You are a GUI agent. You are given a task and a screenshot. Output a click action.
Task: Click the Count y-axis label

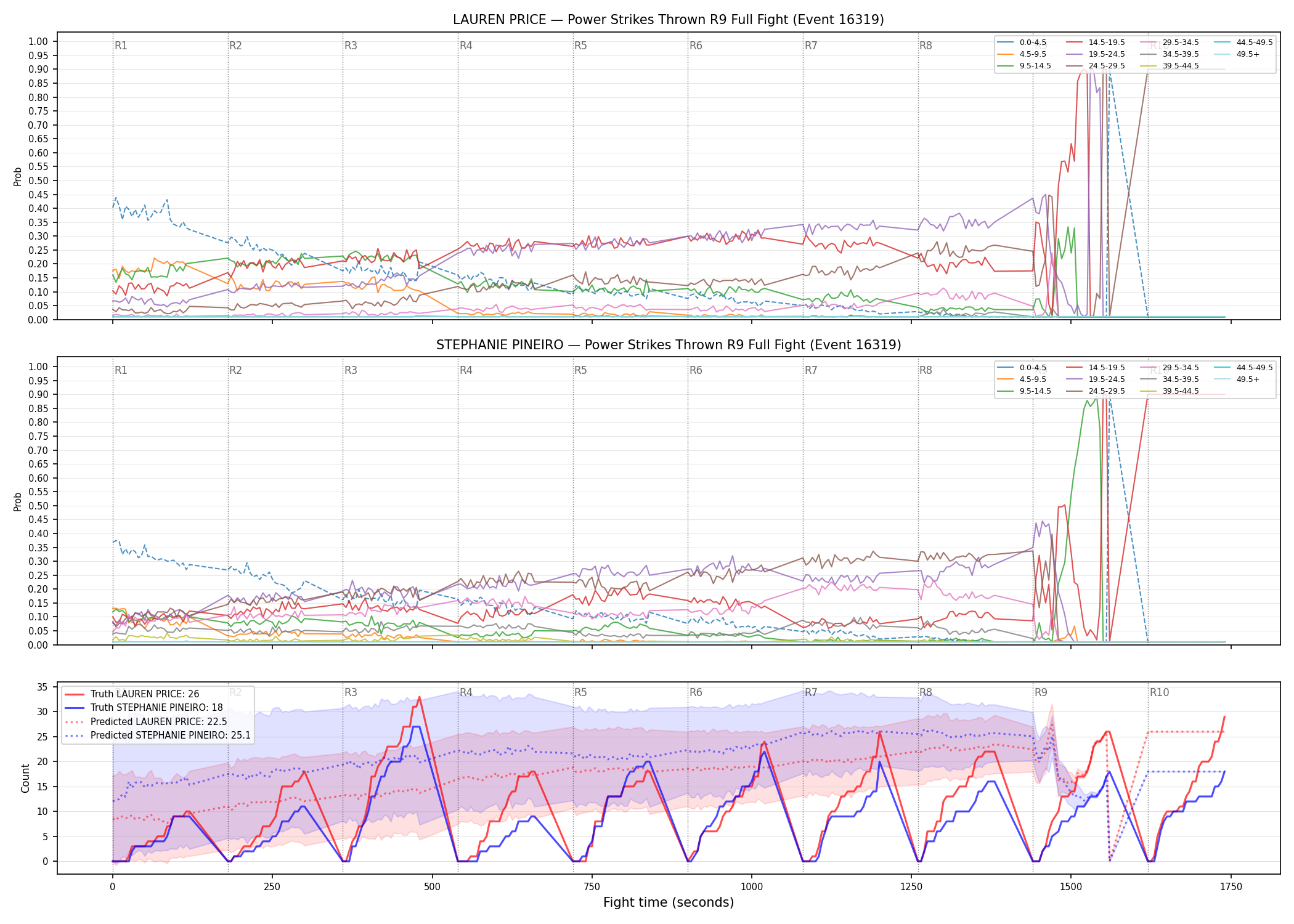click(25, 778)
